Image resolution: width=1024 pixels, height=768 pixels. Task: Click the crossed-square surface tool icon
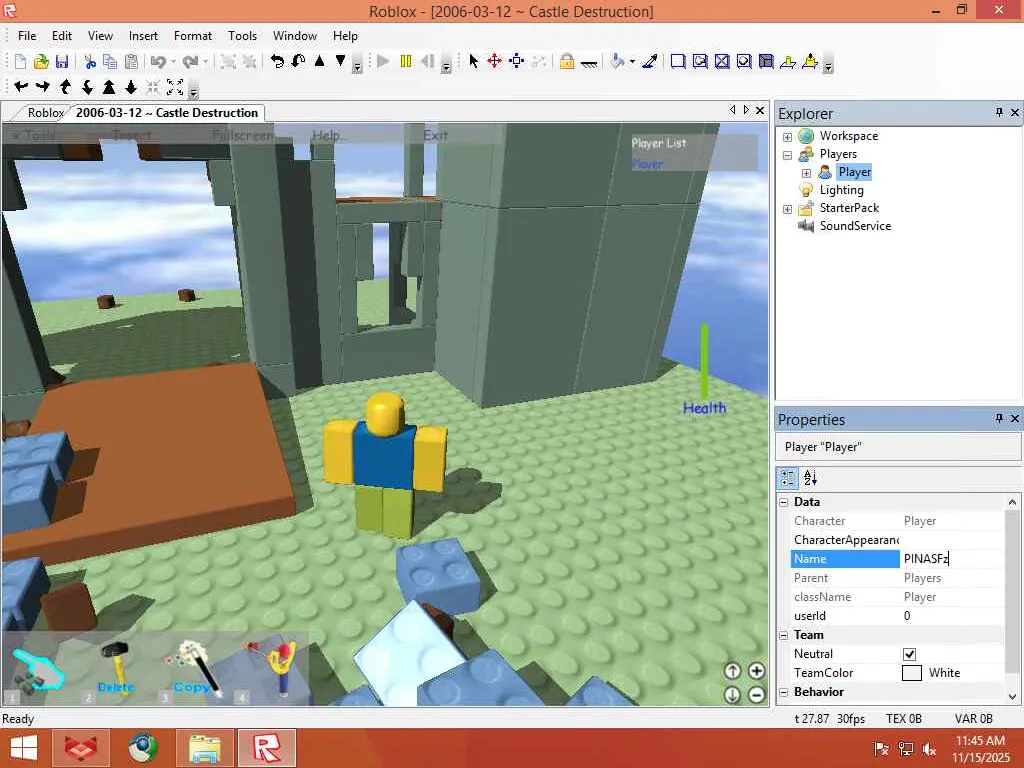click(722, 61)
